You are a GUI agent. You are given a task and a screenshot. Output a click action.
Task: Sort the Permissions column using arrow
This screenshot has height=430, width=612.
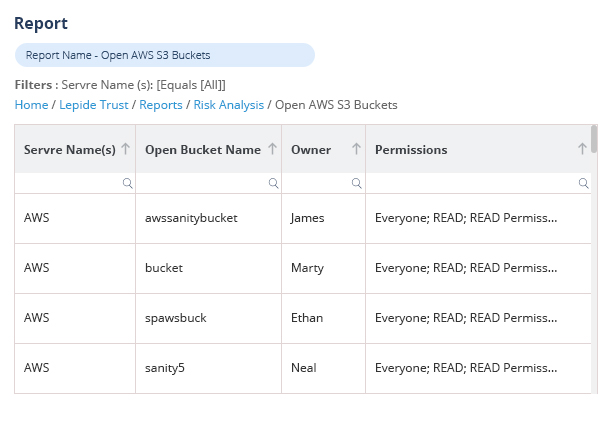[582, 149]
